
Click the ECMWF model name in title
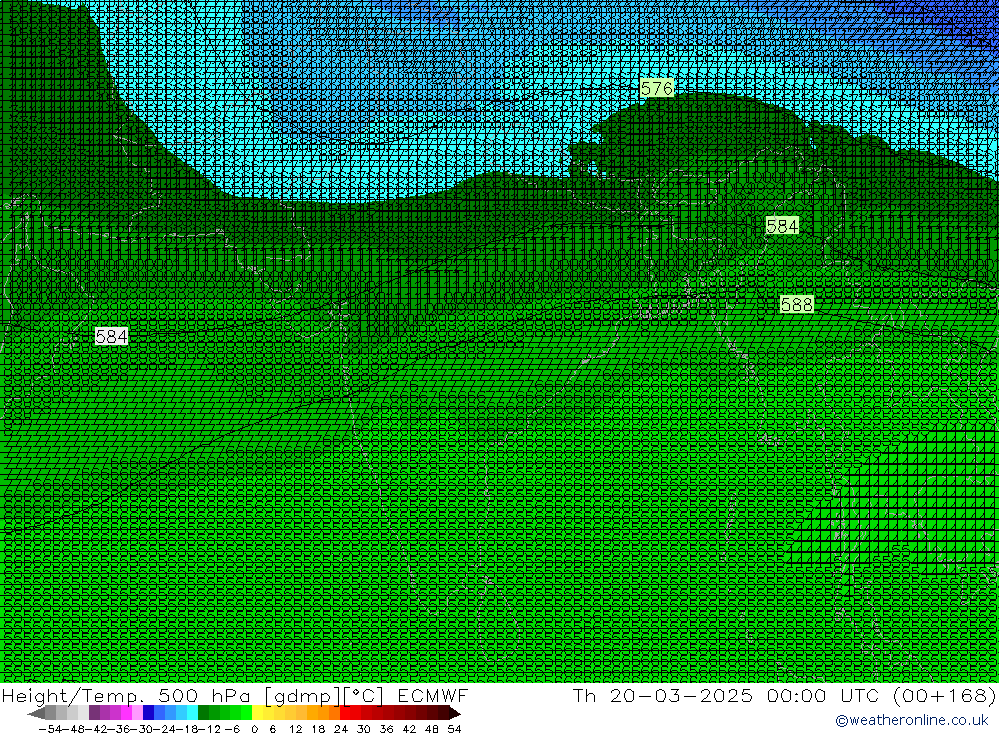[432, 695]
